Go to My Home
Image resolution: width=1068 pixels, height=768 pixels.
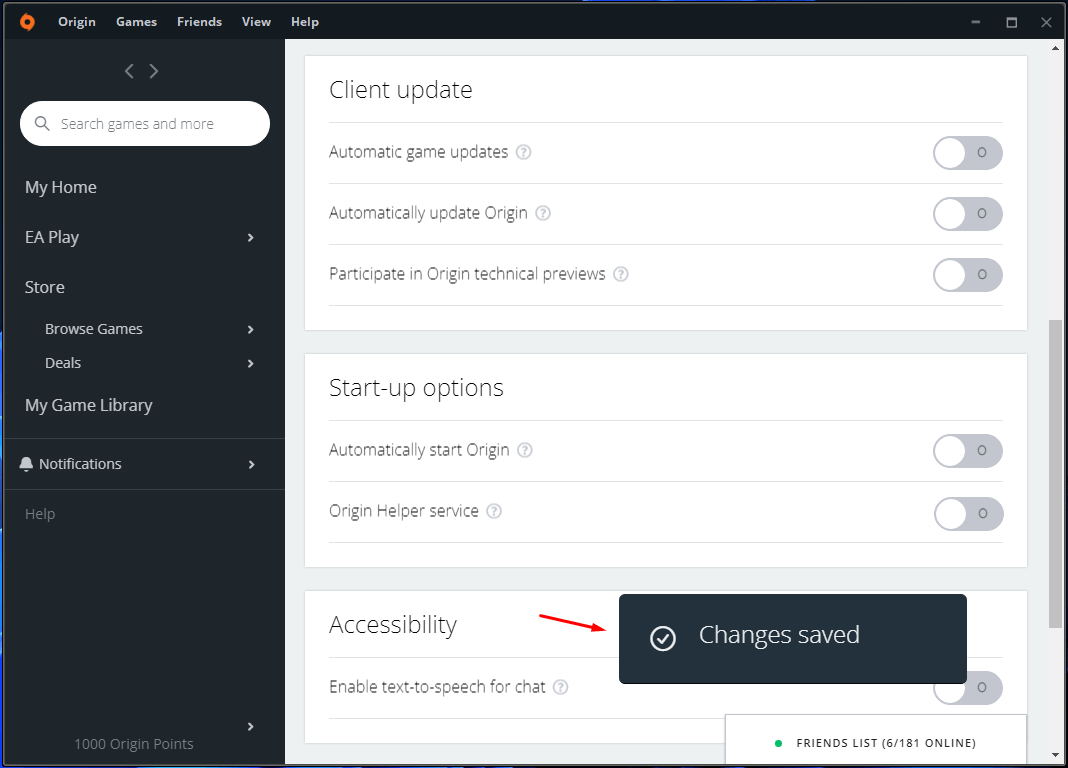(61, 187)
